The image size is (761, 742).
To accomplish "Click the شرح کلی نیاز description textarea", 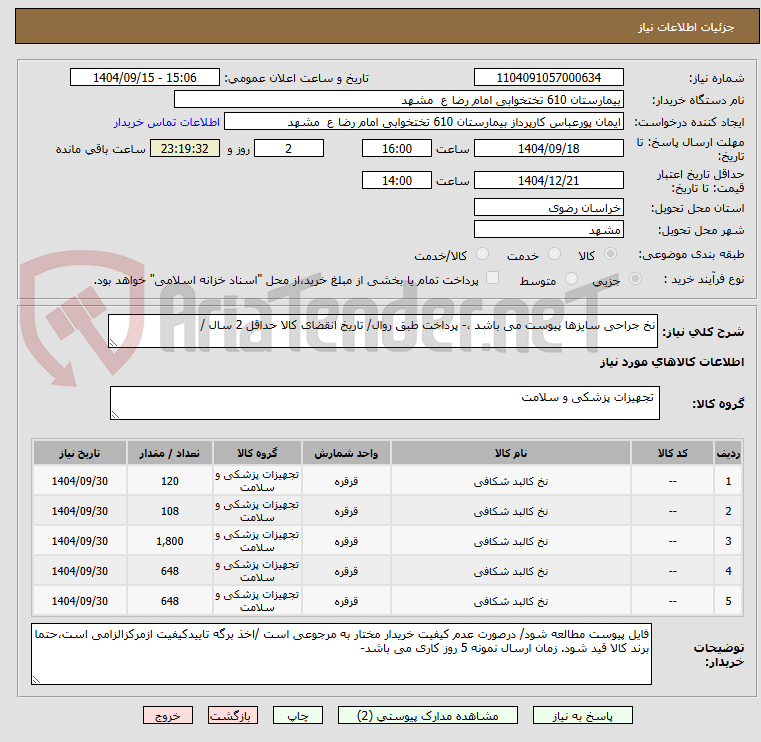I will point(382,331).
